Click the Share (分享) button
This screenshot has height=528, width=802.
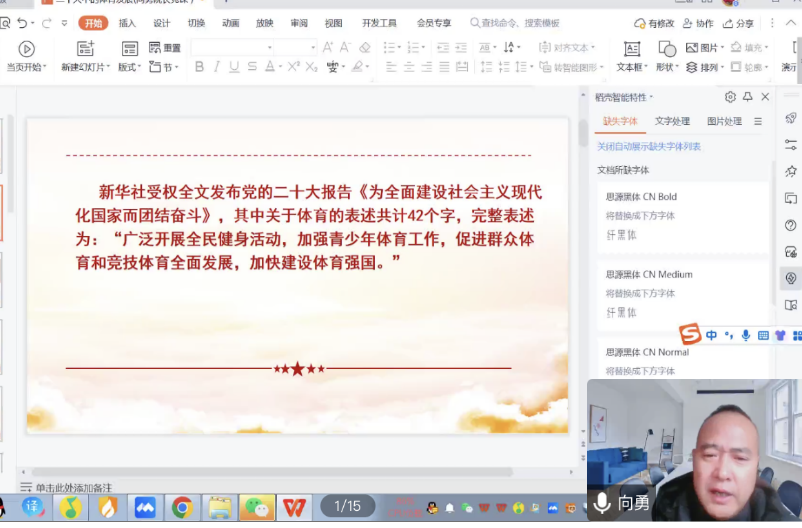tap(738, 23)
